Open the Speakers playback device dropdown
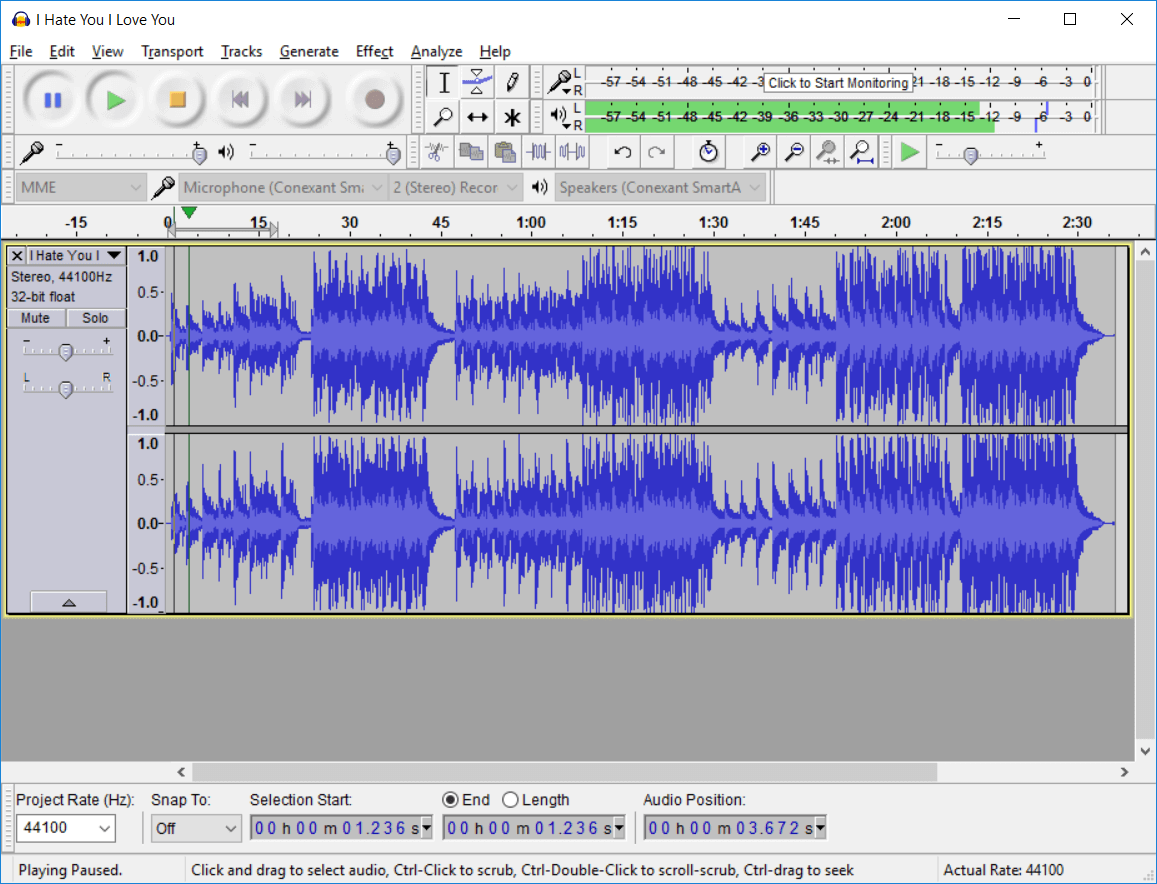Image resolution: width=1157 pixels, height=884 pixels. tap(660, 187)
